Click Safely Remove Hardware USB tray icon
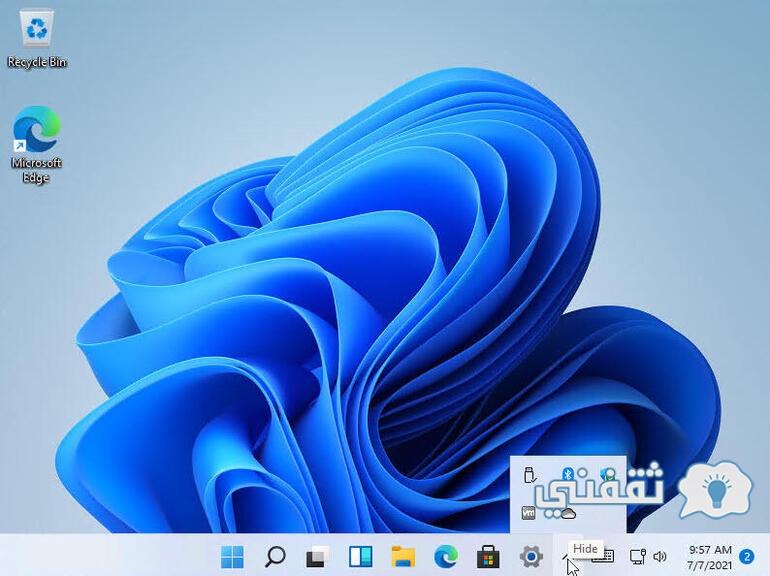770x576 pixels. [x=529, y=475]
